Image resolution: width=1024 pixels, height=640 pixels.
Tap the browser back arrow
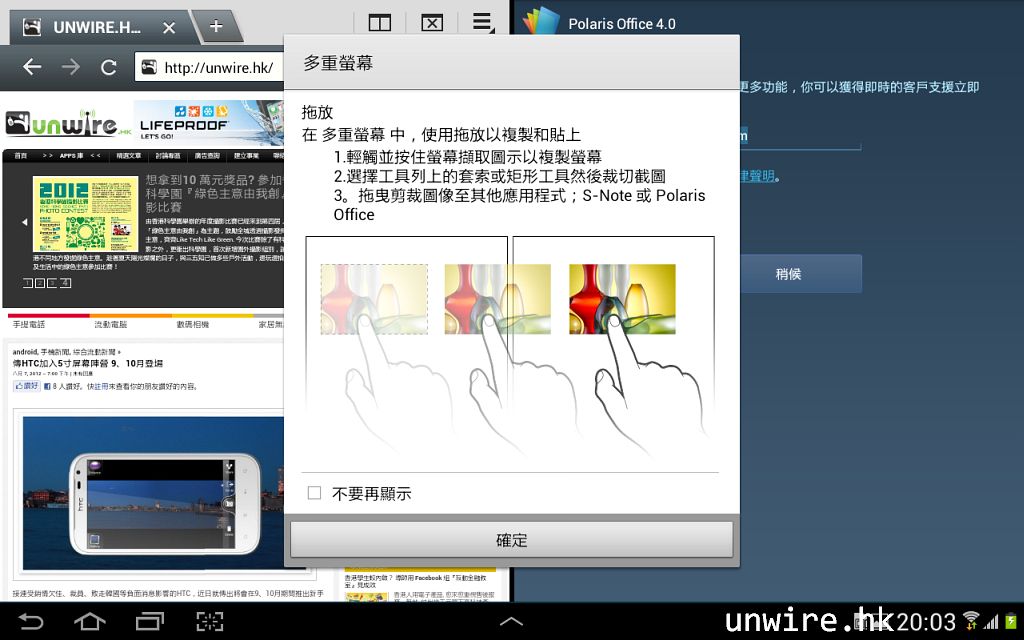click(x=32, y=67)
